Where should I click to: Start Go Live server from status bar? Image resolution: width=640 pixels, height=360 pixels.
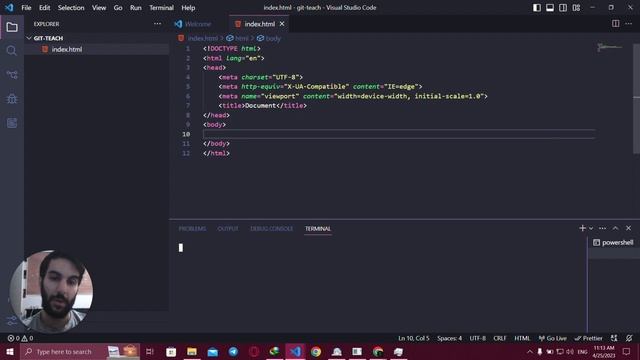point(552,338)
